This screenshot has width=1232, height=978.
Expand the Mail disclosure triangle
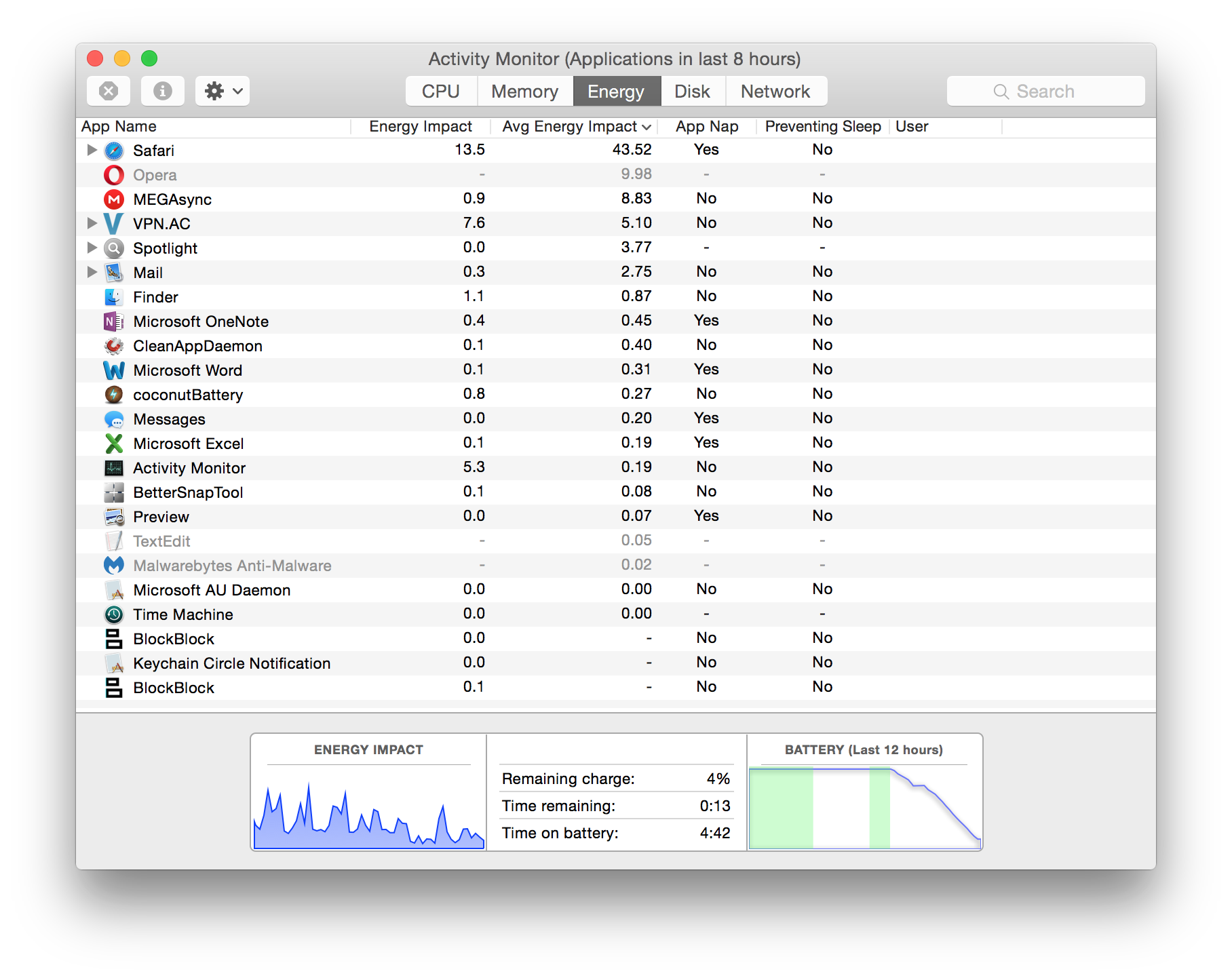pyautogui.click(x=92, y=272)
